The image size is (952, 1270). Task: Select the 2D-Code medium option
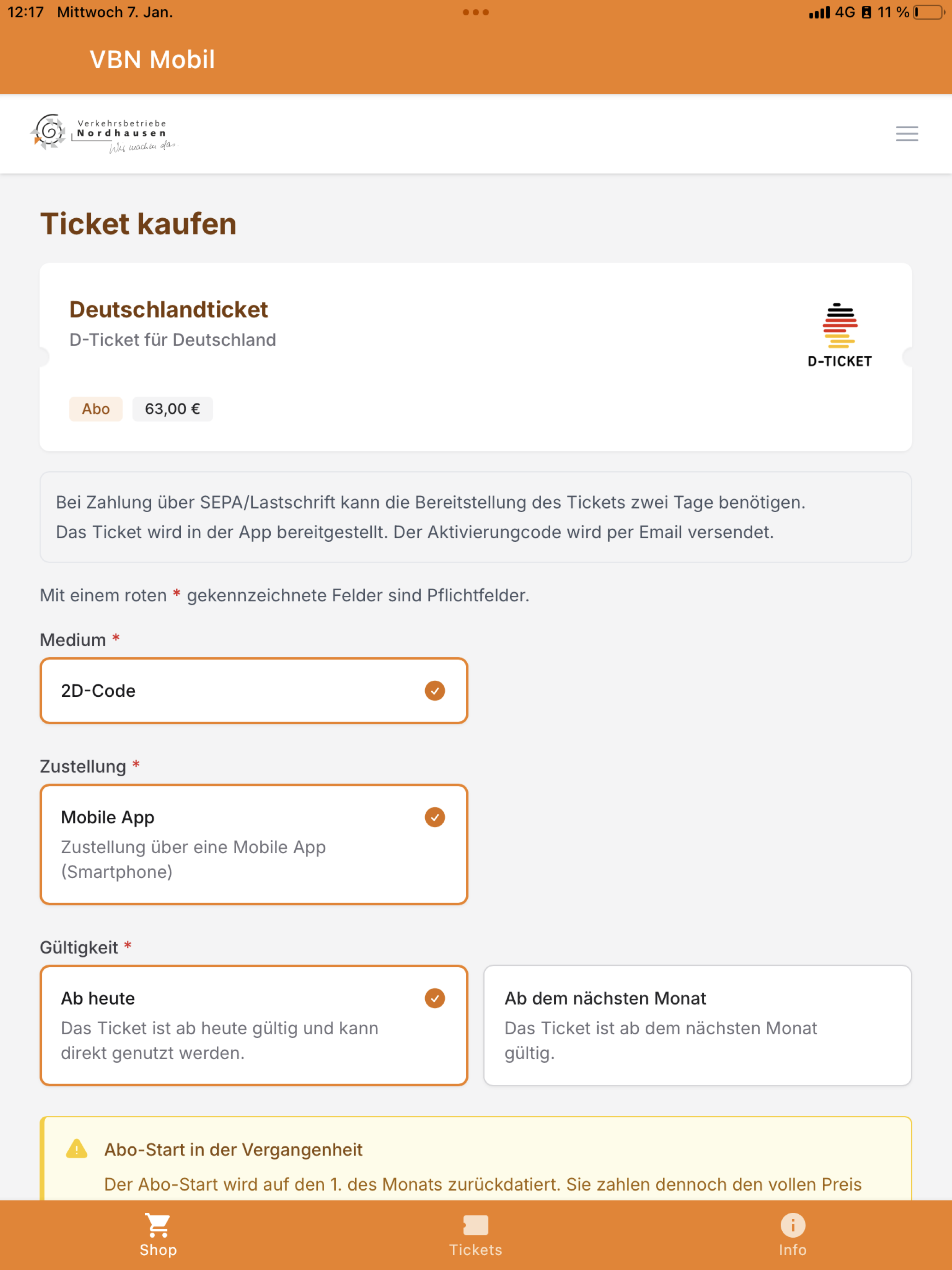point(254,691)
